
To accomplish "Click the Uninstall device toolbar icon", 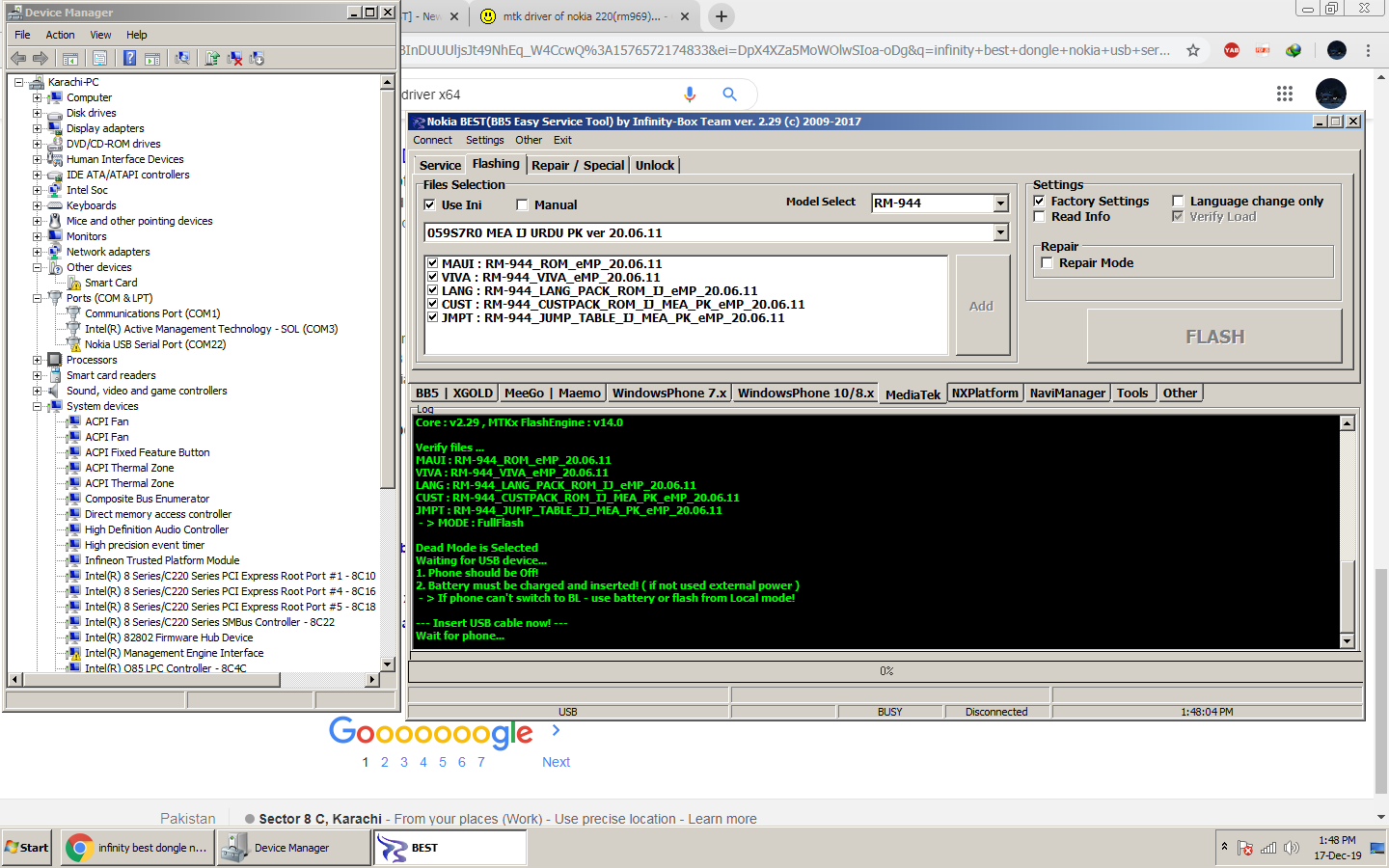I will coord(234,59).
